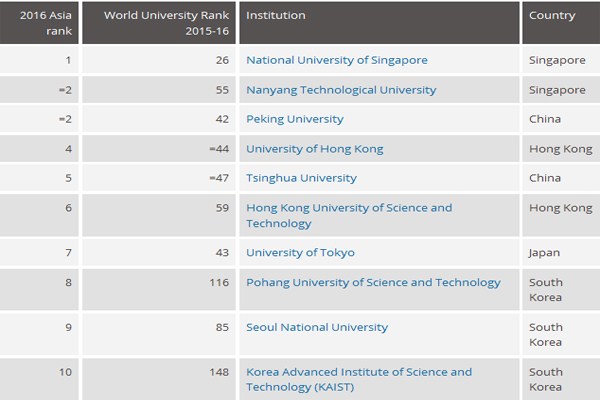Click Pohang University of Science and Technology

(x=373, y=283)
